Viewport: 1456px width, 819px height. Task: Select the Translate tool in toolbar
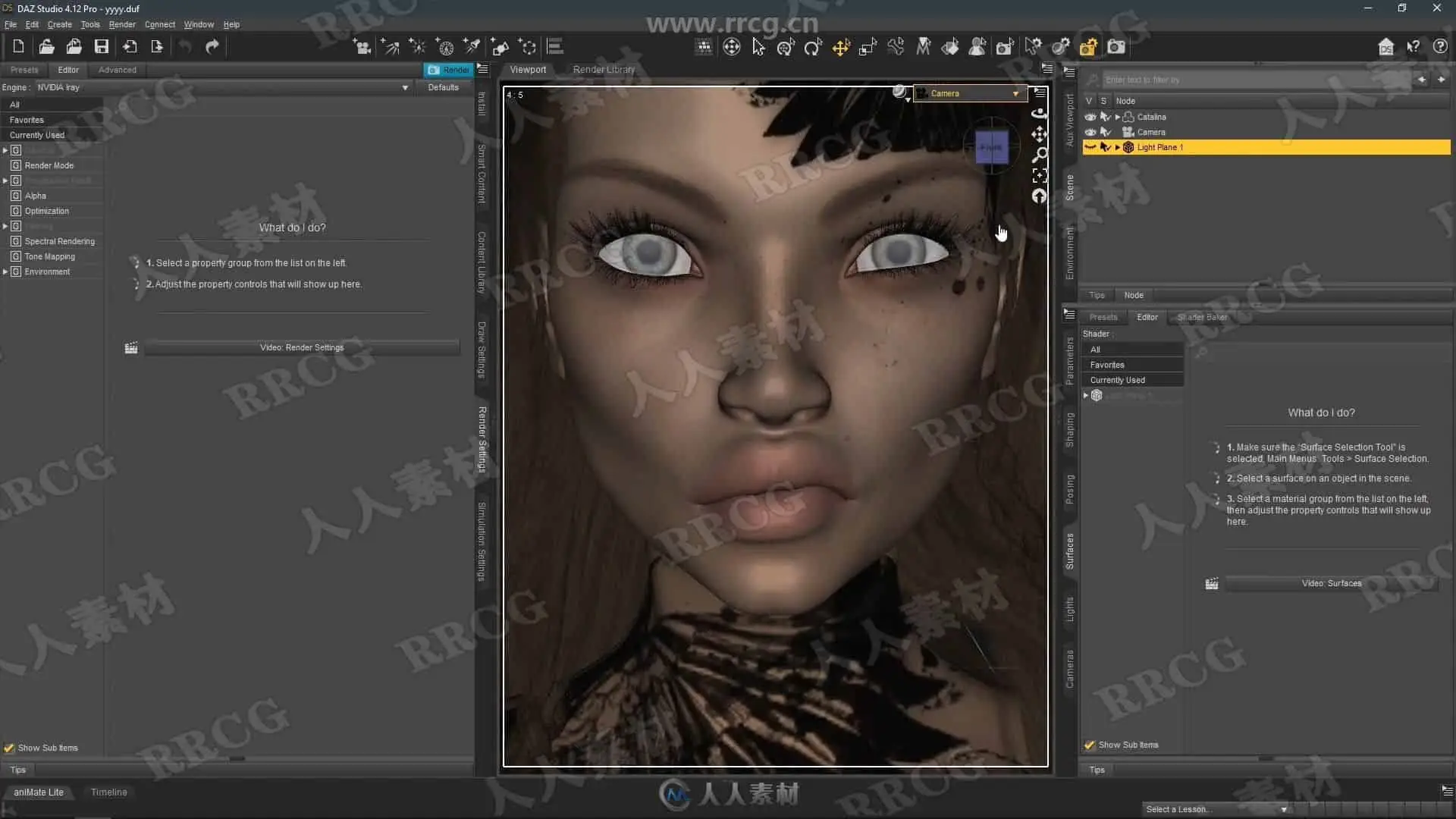[841, 48]
